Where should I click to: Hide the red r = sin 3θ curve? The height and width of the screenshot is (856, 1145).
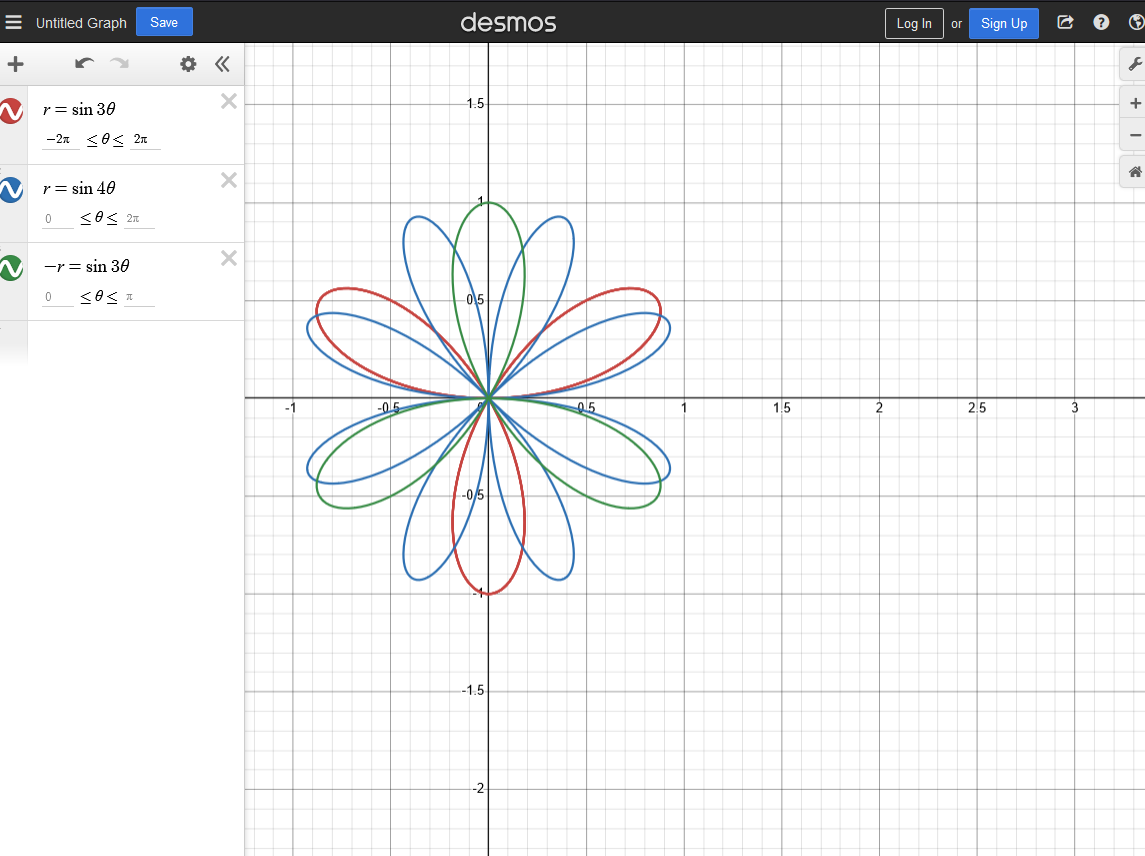click(11, 111)
